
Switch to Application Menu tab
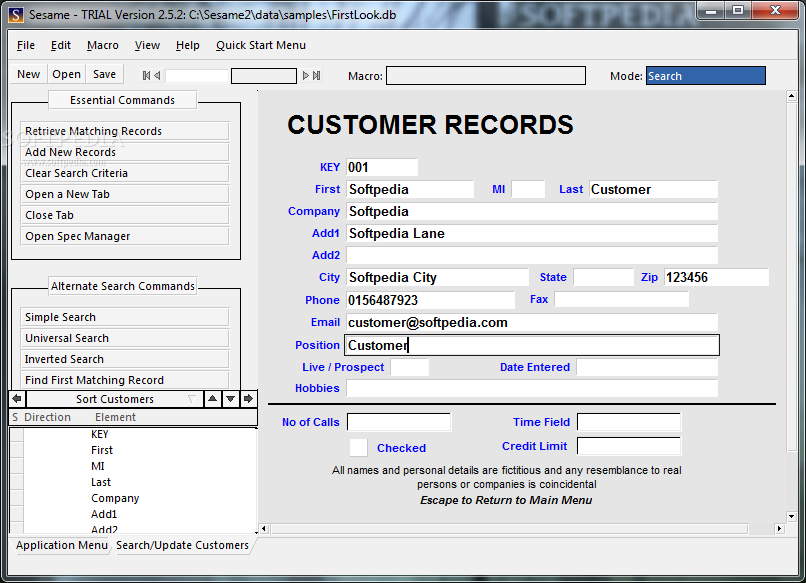coord(61,545)
